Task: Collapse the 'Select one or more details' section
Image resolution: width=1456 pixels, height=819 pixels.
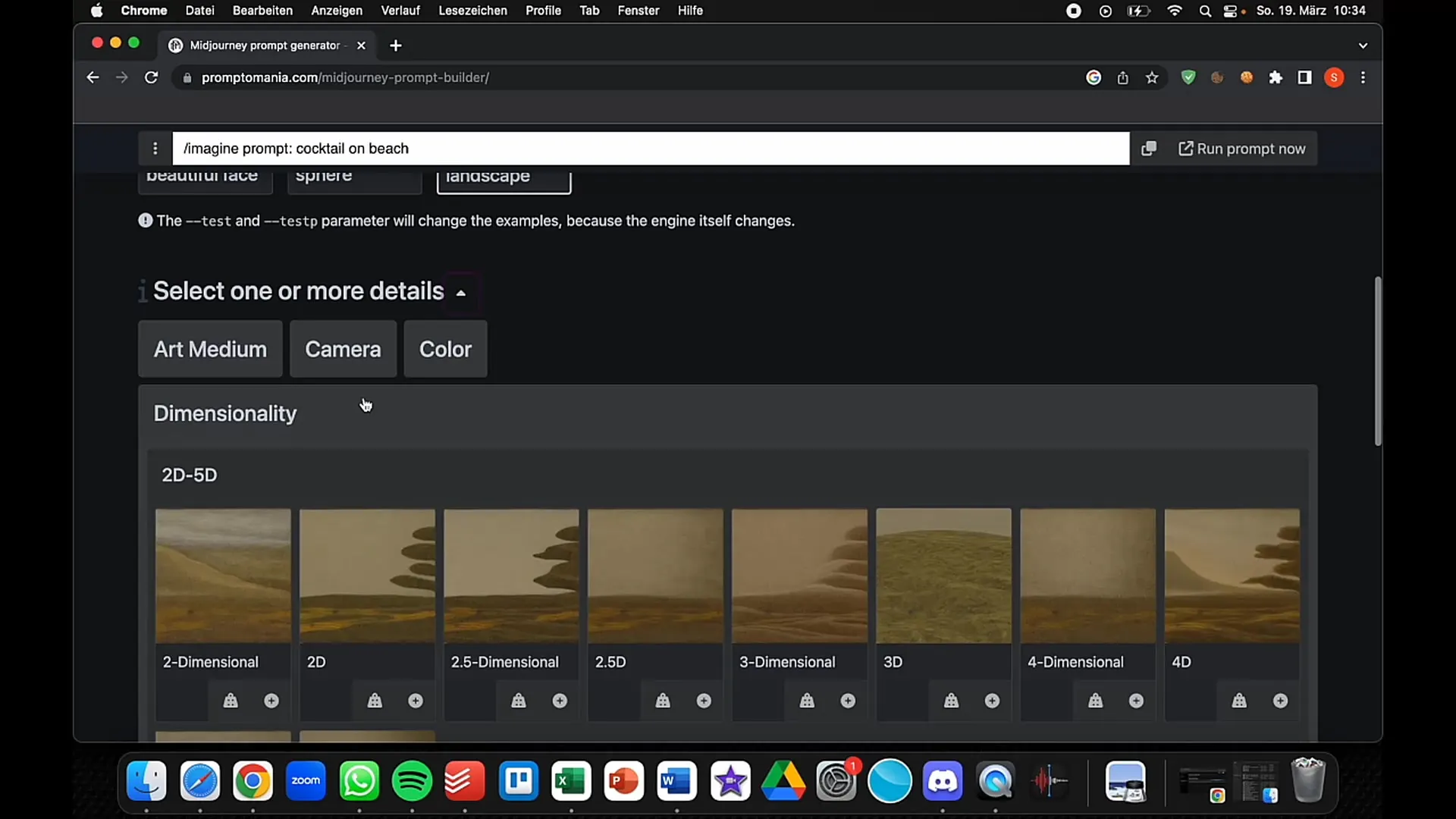Action: [461, 292]
